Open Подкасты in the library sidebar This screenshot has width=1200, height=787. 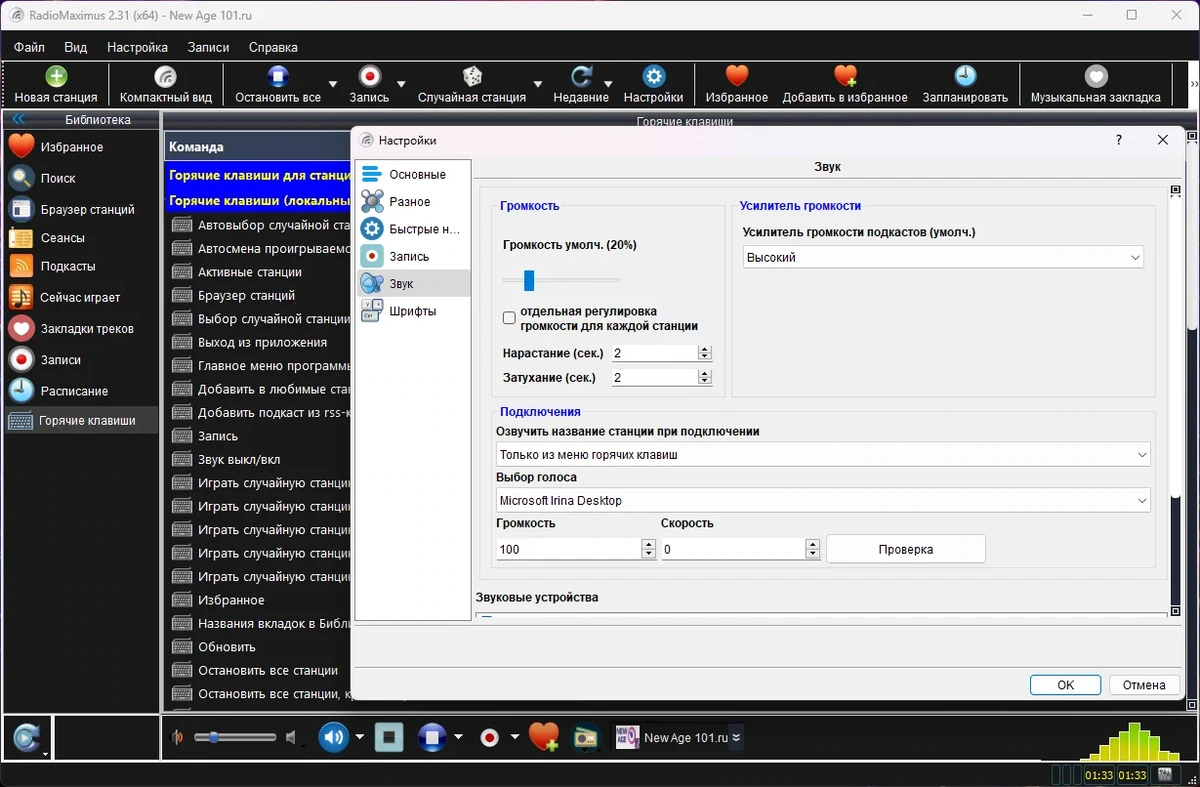[x=67, y=266]
